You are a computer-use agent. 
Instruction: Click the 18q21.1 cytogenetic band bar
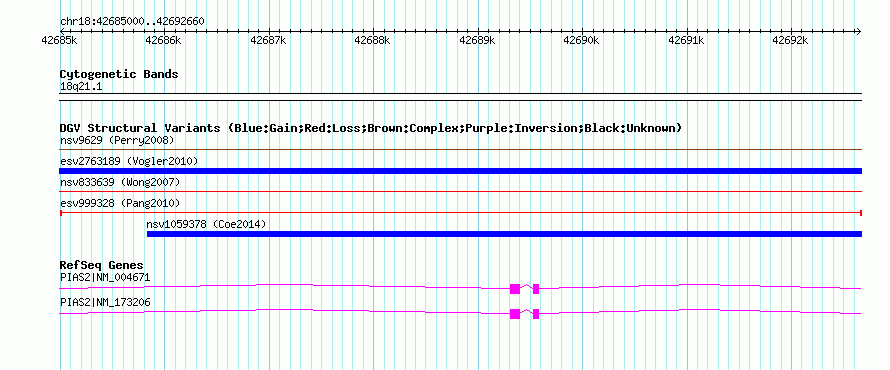[x=460, y=97]
